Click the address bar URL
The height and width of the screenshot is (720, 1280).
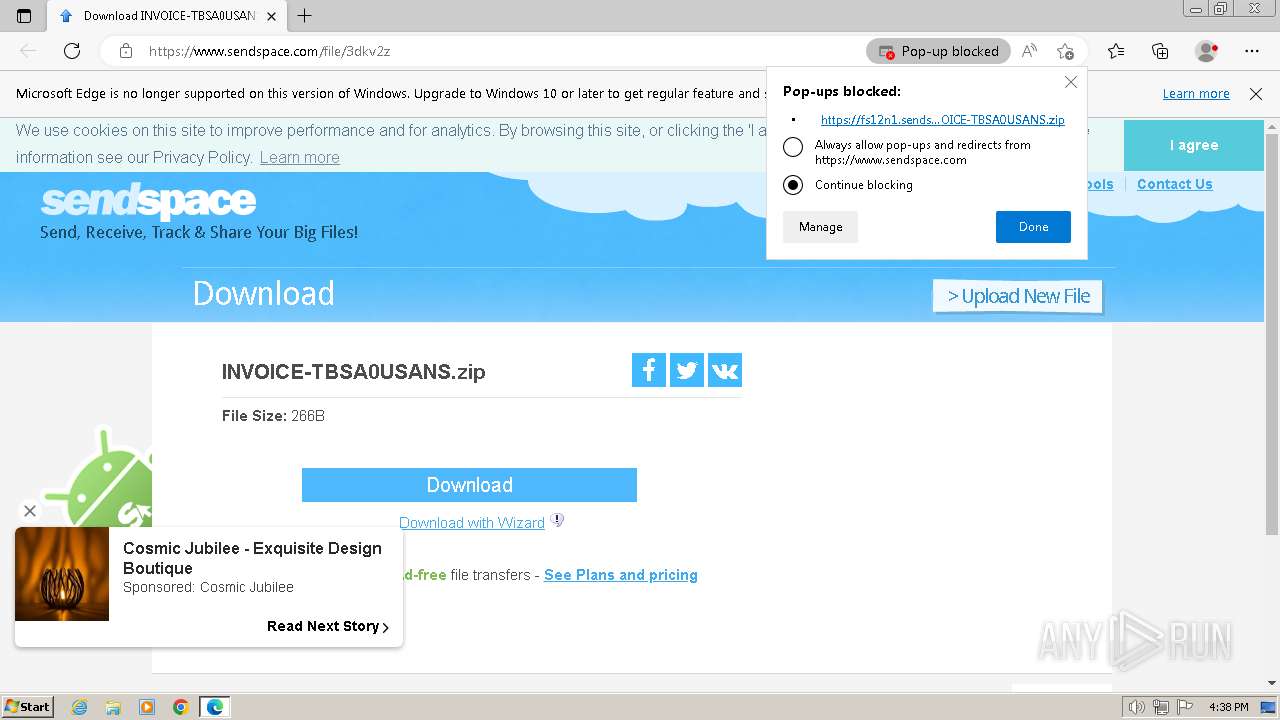click(x=270, y=51)
